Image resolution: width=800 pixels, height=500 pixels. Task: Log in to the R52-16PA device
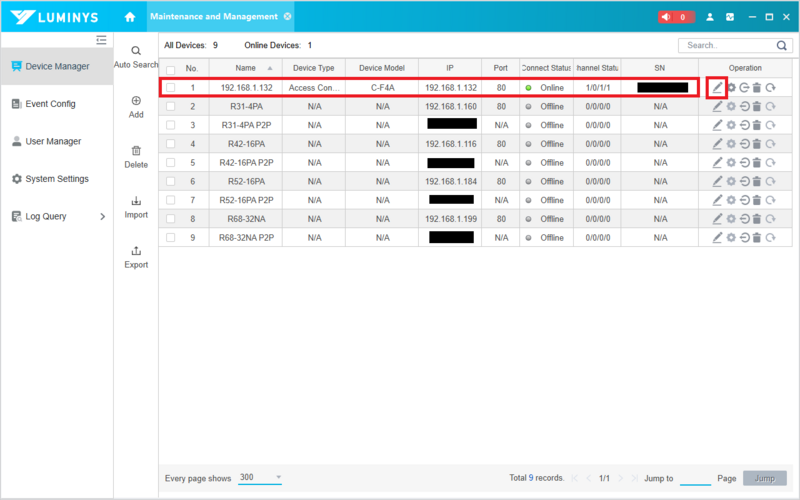coord(744,181)
